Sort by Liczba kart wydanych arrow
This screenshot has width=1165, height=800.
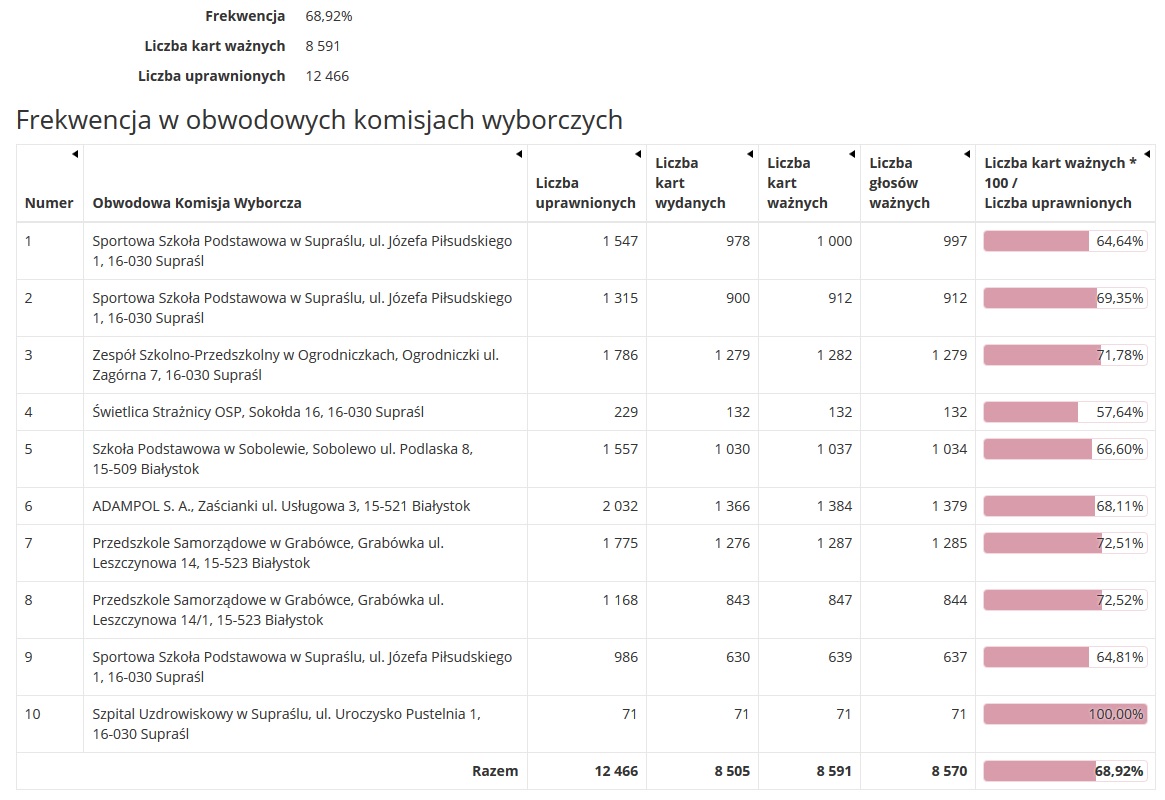pyautogui.click(x=750, y=154)
